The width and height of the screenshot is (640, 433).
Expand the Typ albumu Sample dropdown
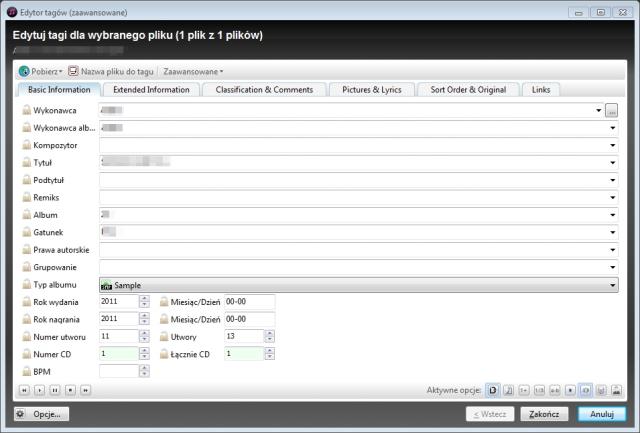click(x=612, y=285)
